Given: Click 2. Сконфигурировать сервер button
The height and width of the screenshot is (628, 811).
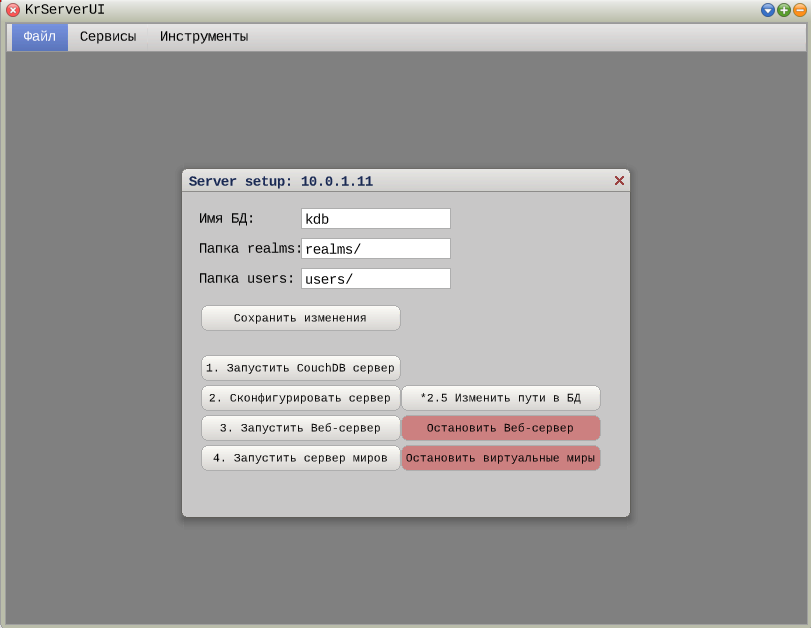Looking at the screenshot, I should point(300,398).
